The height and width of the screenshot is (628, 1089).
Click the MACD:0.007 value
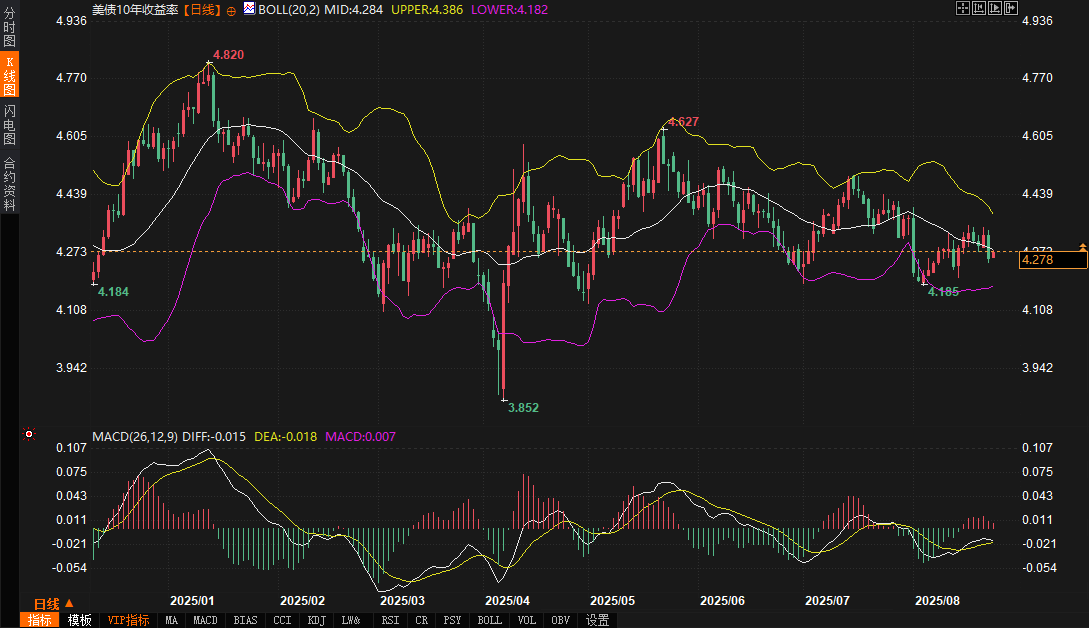pos(360,437)
